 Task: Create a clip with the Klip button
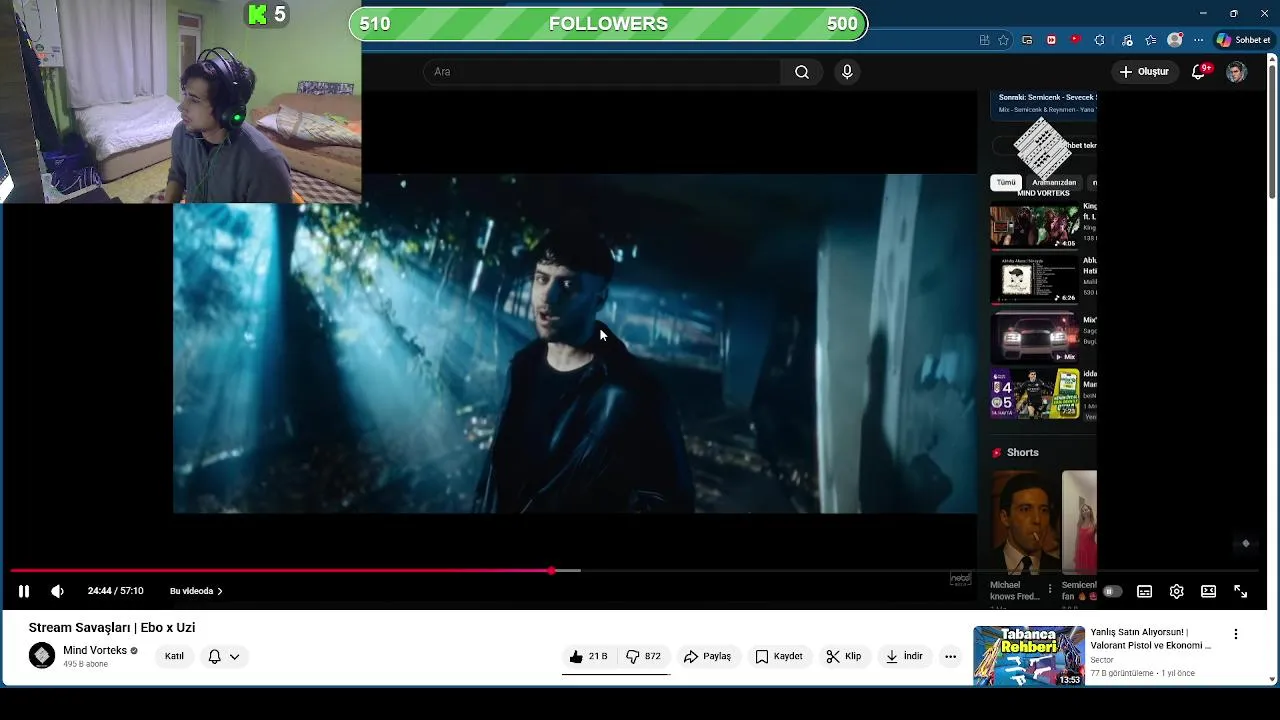click(843, 656)
